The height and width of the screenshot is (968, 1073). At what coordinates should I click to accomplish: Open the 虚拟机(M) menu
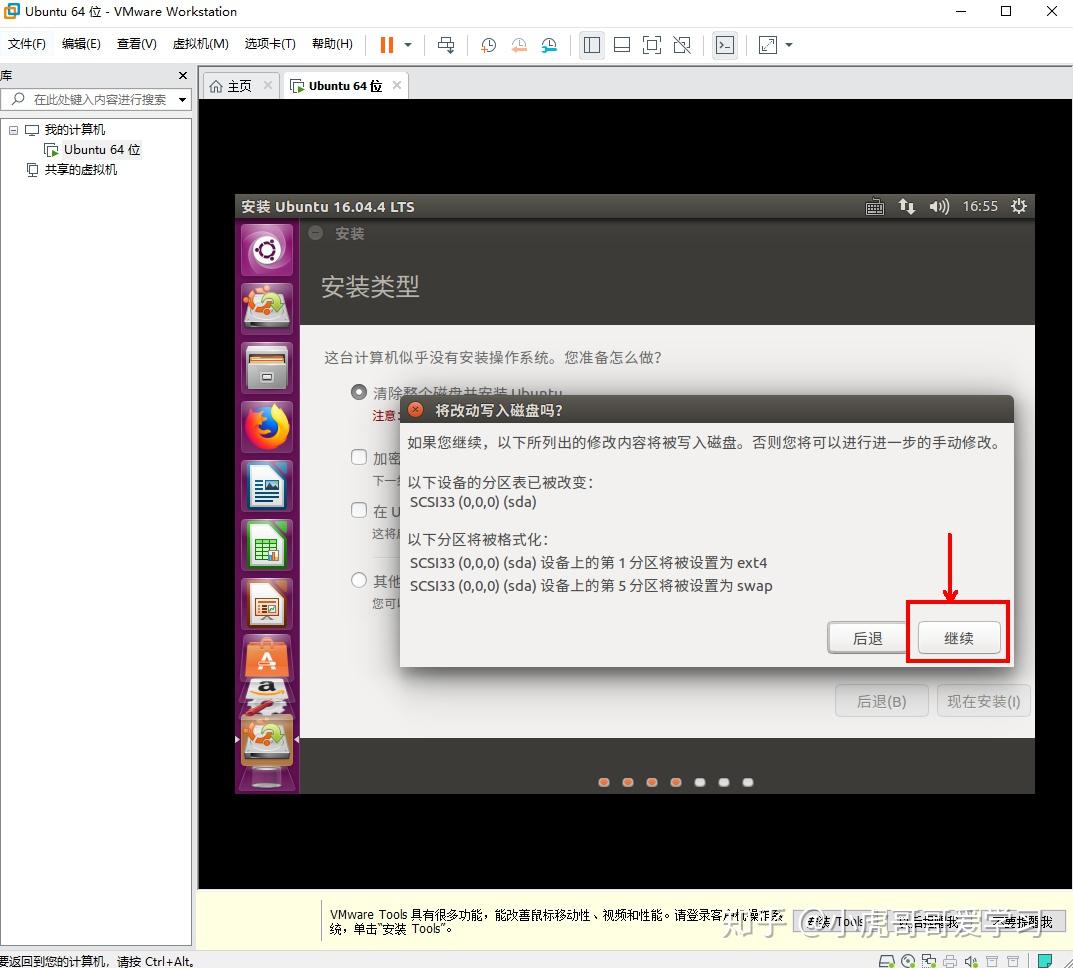(x=201, y=44)
